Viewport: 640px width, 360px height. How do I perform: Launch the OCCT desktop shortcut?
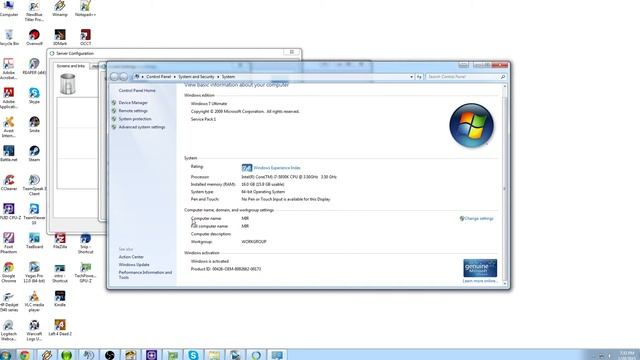pyautogui.click(x=85, y=38)
